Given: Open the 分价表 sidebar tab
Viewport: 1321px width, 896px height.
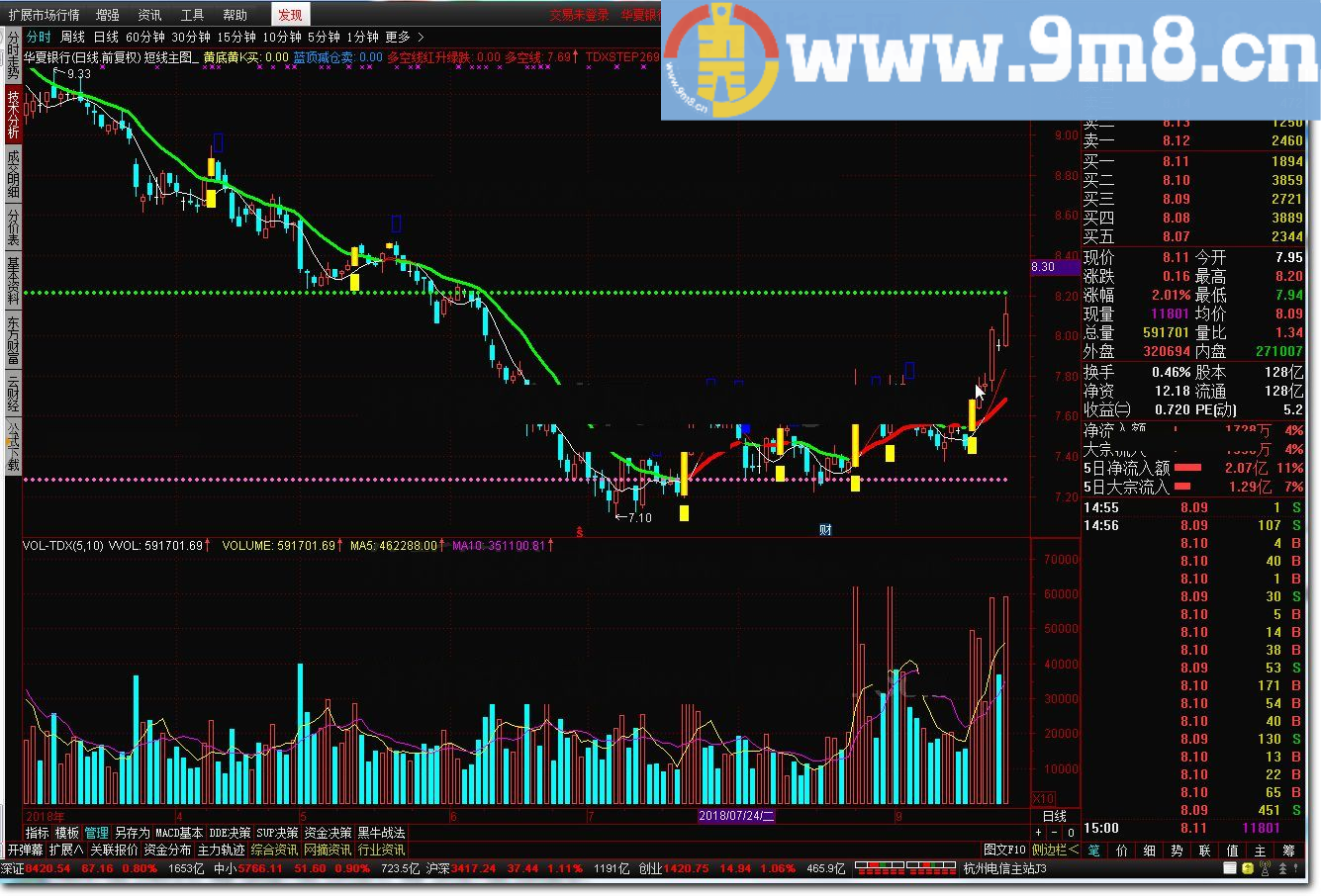Looking at the screenshot, I should point(13,227).
